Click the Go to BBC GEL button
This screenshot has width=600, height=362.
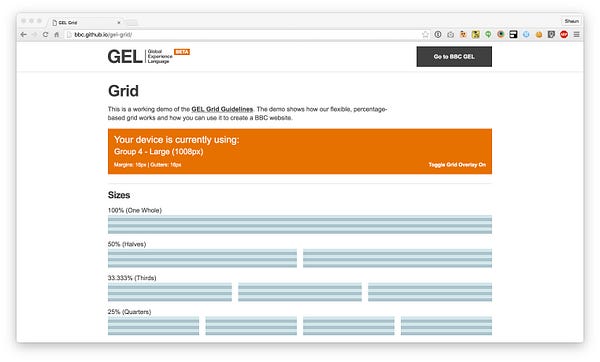pyautogui.click(x=454, y=57)
